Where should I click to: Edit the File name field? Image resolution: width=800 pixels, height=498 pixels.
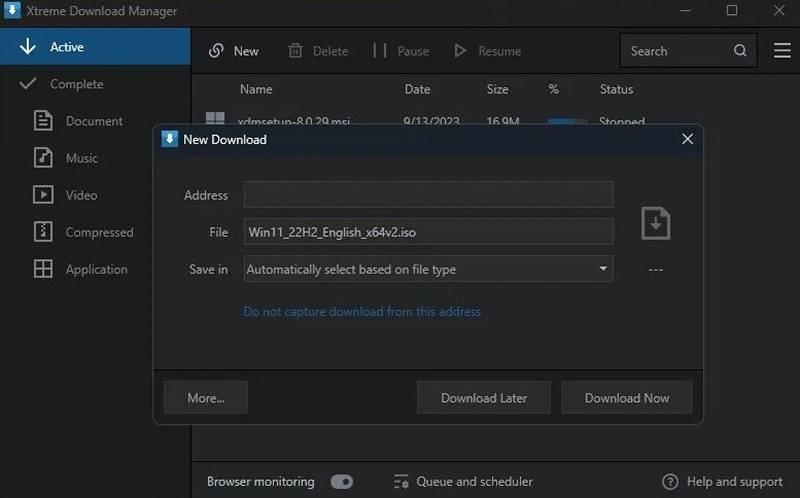click(429, 232)
